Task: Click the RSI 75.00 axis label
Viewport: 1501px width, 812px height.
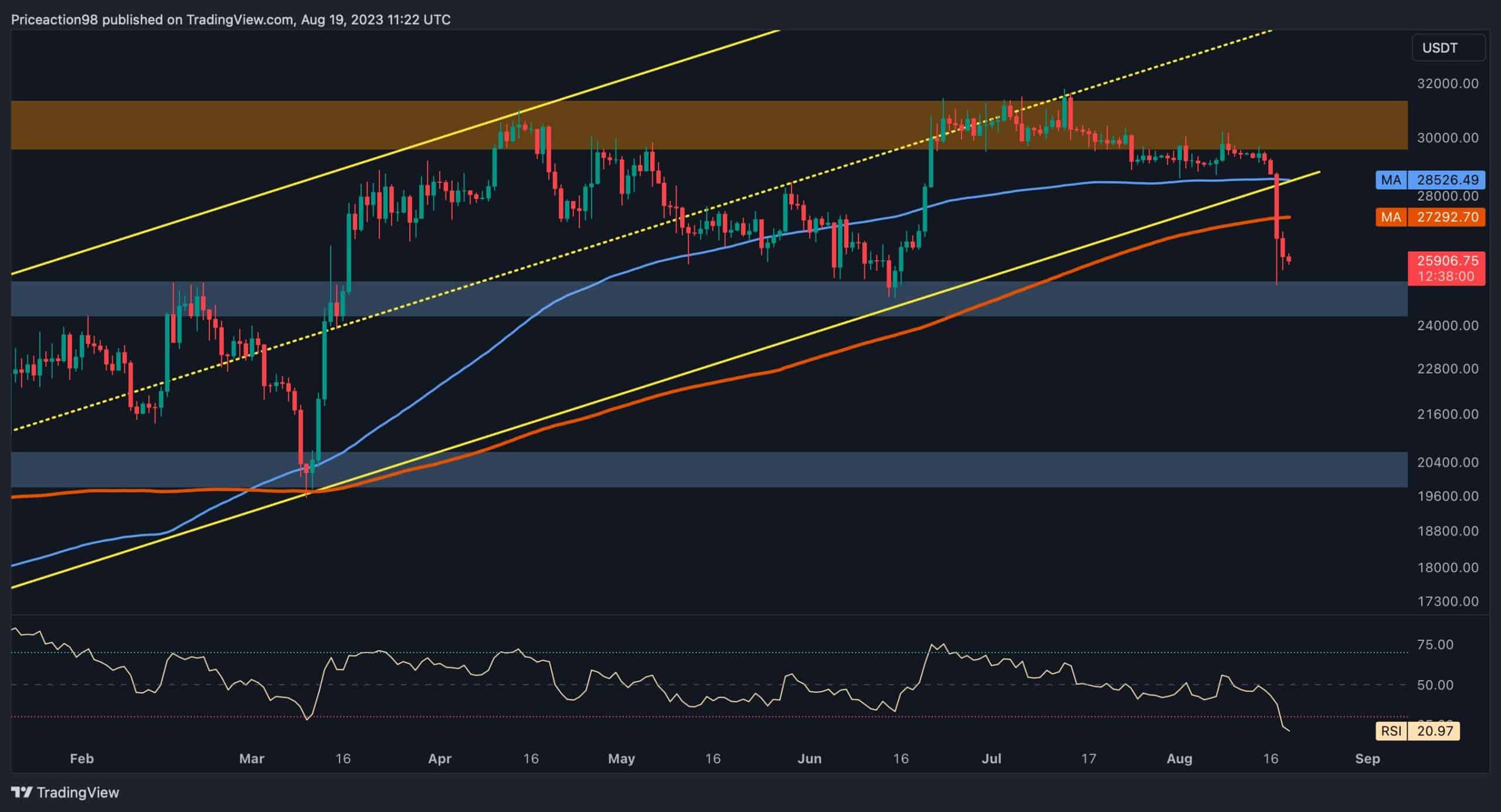Action: pyautogui.click(x=1434, y=645)
